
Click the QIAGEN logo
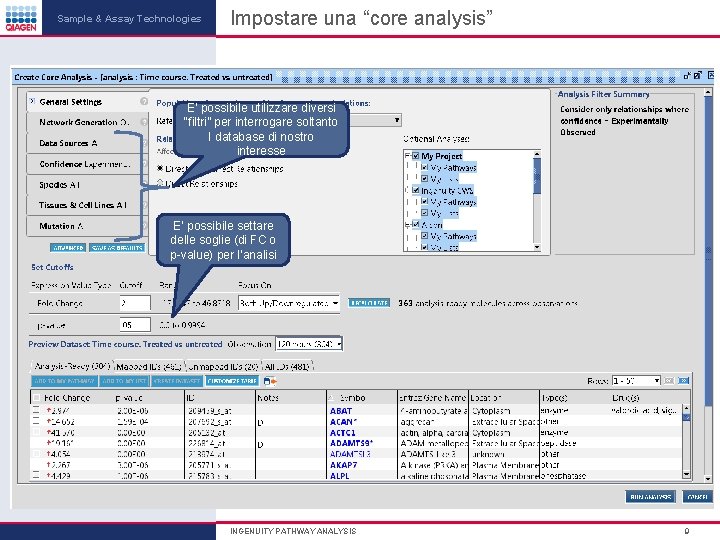(x=21, y=17)
